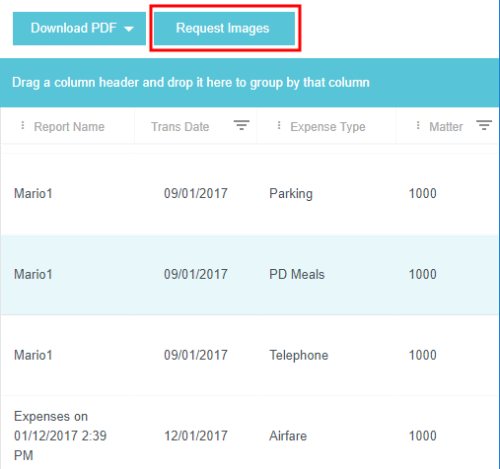The height and width of the screenshot is (469, 500).
Task: Click matter 1000 in Parking row
Action: coord(422,193)
